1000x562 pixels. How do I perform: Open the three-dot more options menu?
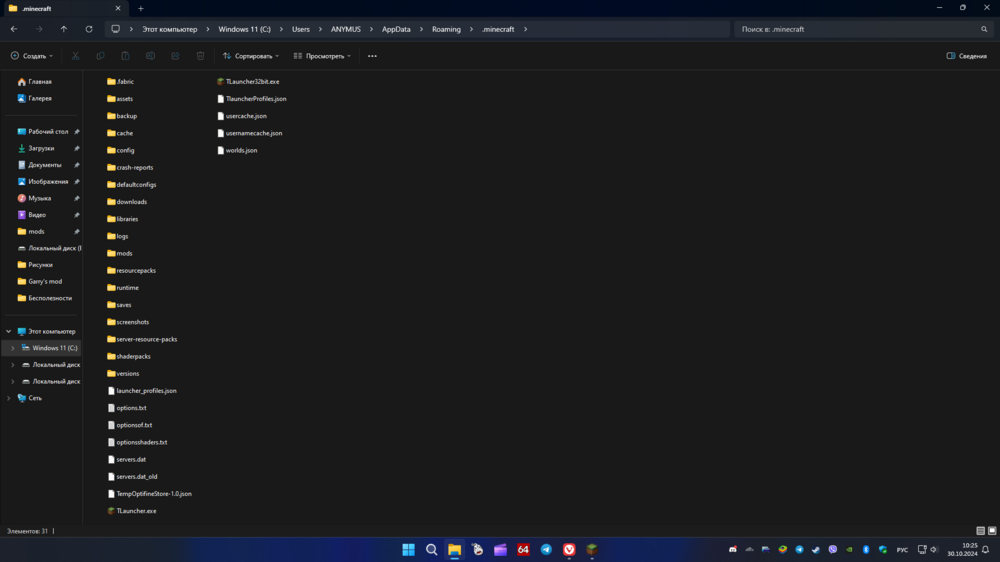point(372,56)
